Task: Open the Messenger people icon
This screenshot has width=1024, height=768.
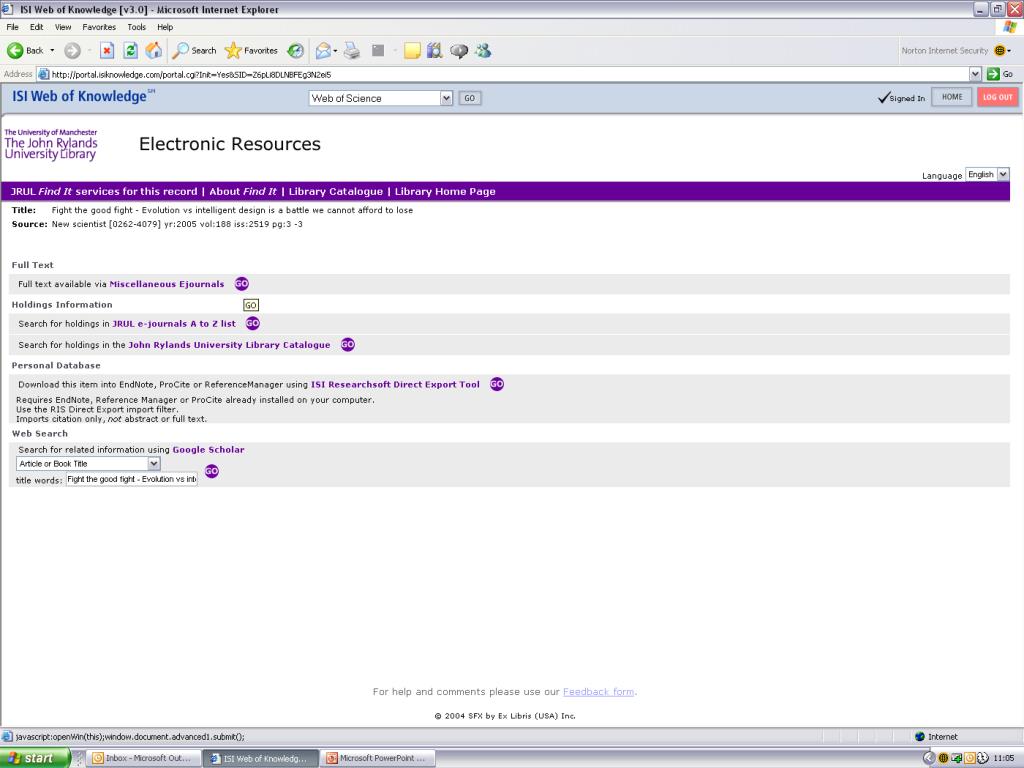Action: [483, 50]
